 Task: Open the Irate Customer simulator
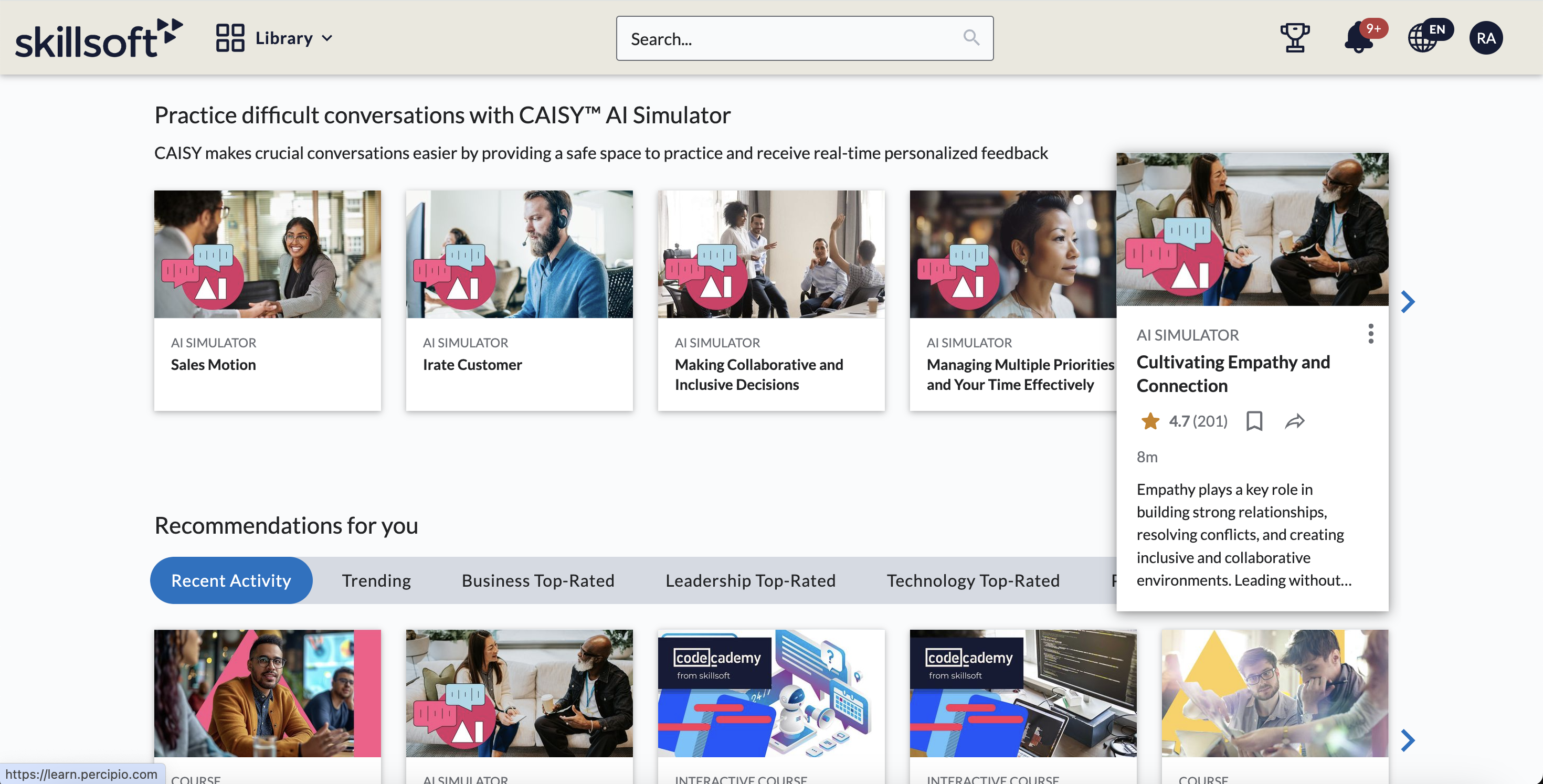click(519, 300)
